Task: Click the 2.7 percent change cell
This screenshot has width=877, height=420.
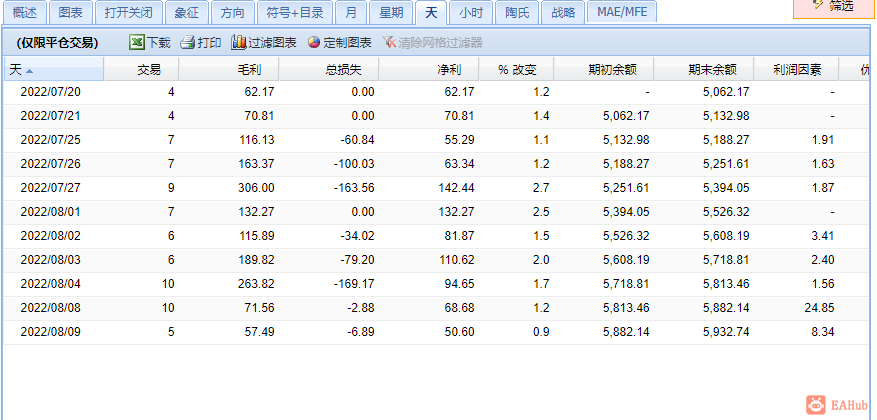Action: click(541, 188)
